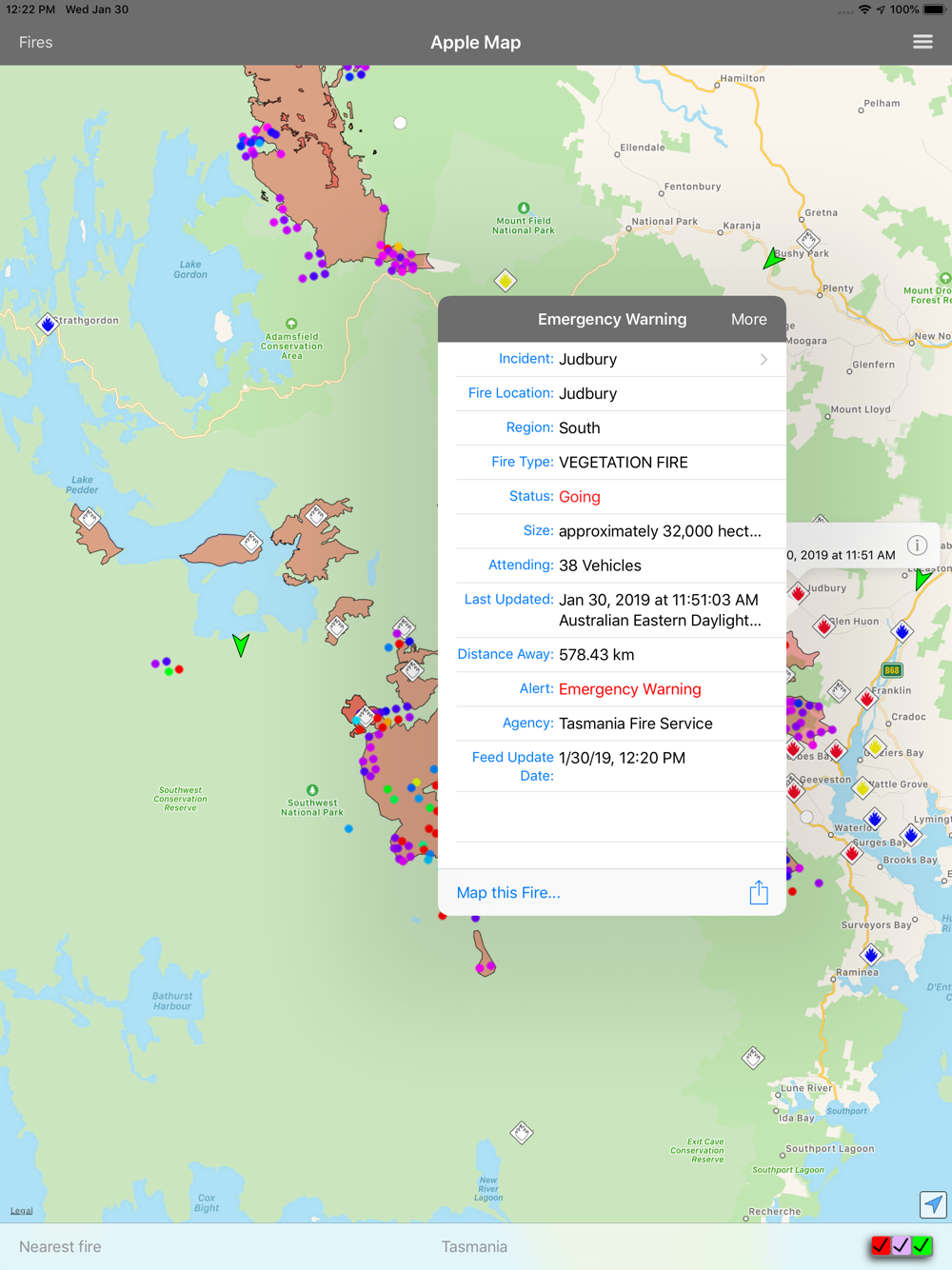Open the hamburger menu in the title bar
Image resolution: width=952 pixels, height=1270 pixels.
(922, 42)
